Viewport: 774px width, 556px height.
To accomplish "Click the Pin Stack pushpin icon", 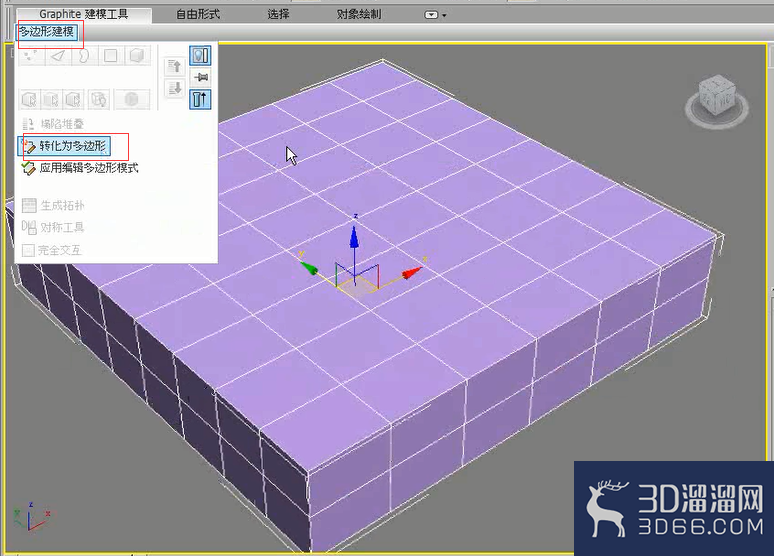I will 200,77.
